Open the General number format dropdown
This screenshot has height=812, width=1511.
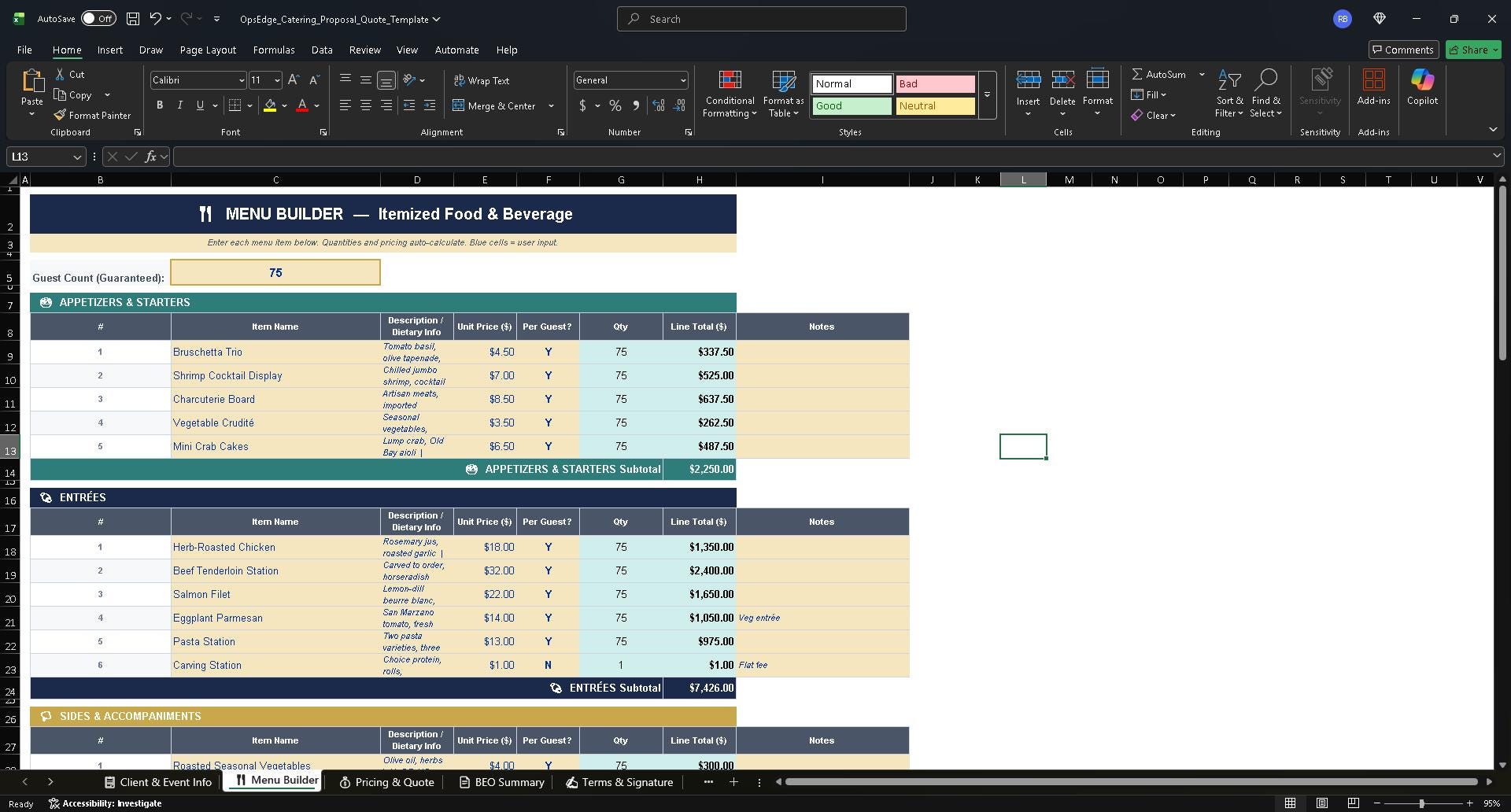coord(682,80)
